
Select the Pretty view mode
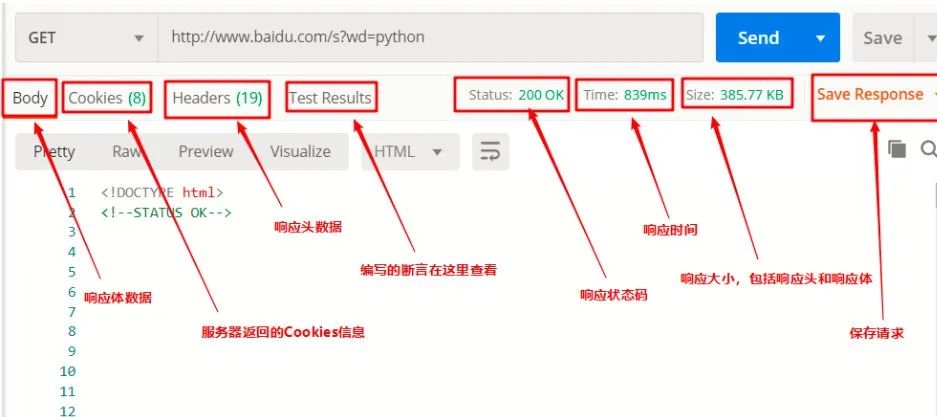(x=54, y=152)
